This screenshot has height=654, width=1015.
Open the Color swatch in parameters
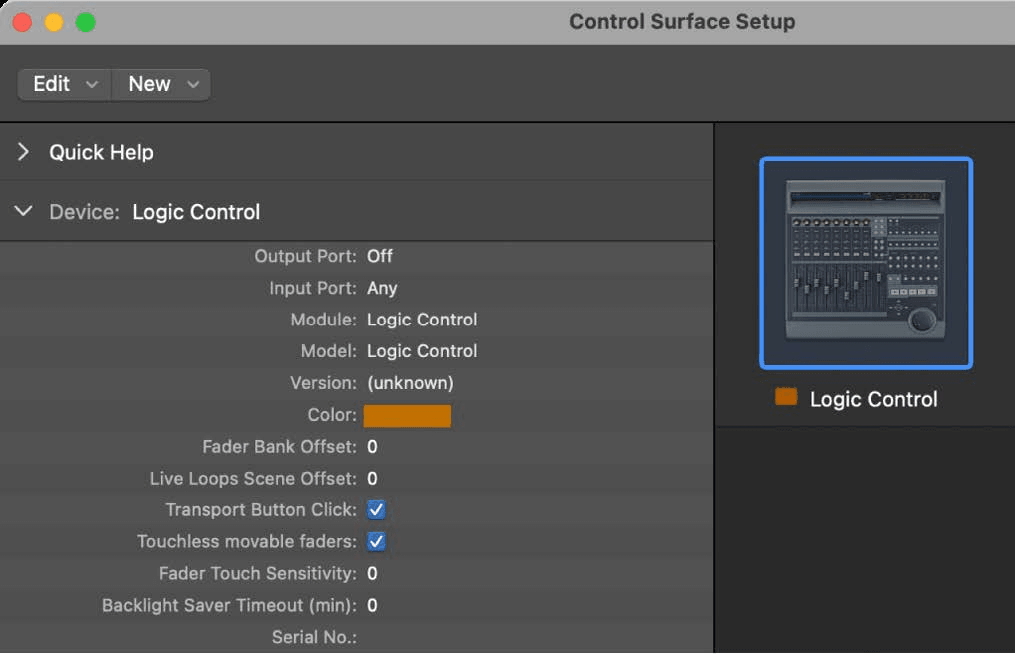pyautogui.click(x=407, y=416)
